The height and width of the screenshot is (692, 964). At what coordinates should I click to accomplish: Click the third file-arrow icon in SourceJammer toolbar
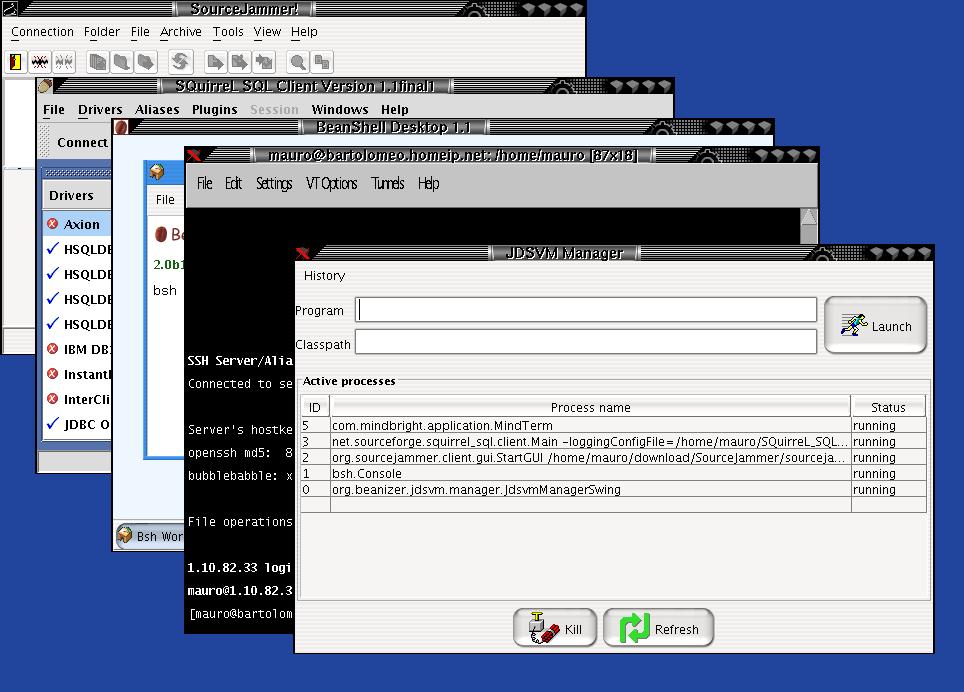click(x=264, y=61)
